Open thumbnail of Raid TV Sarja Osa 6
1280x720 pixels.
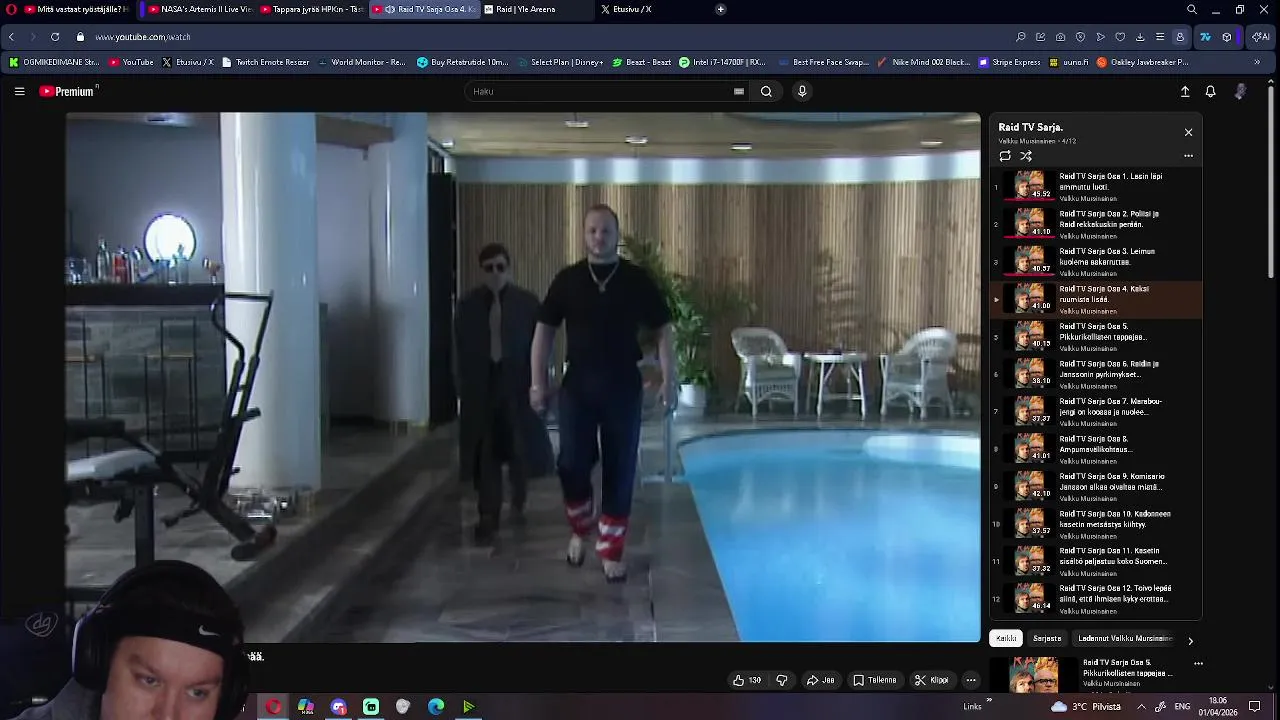[x=1030, y=374]
